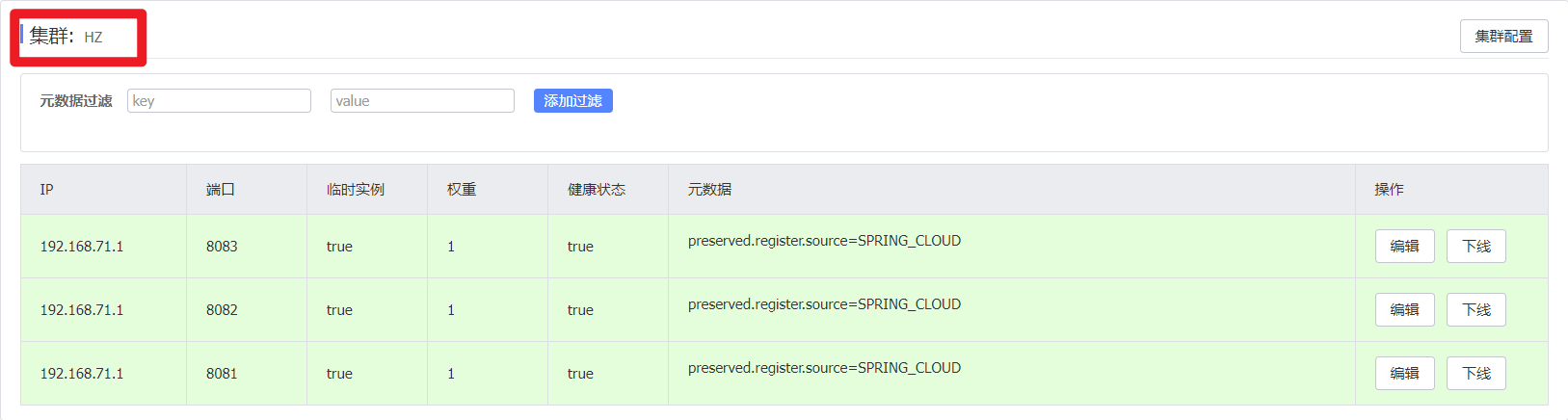The width and height of the screenshot is (1568, 420).
Task: Open the 集群配置 cluster configuration button
Action: click(x=1503, y=37)
